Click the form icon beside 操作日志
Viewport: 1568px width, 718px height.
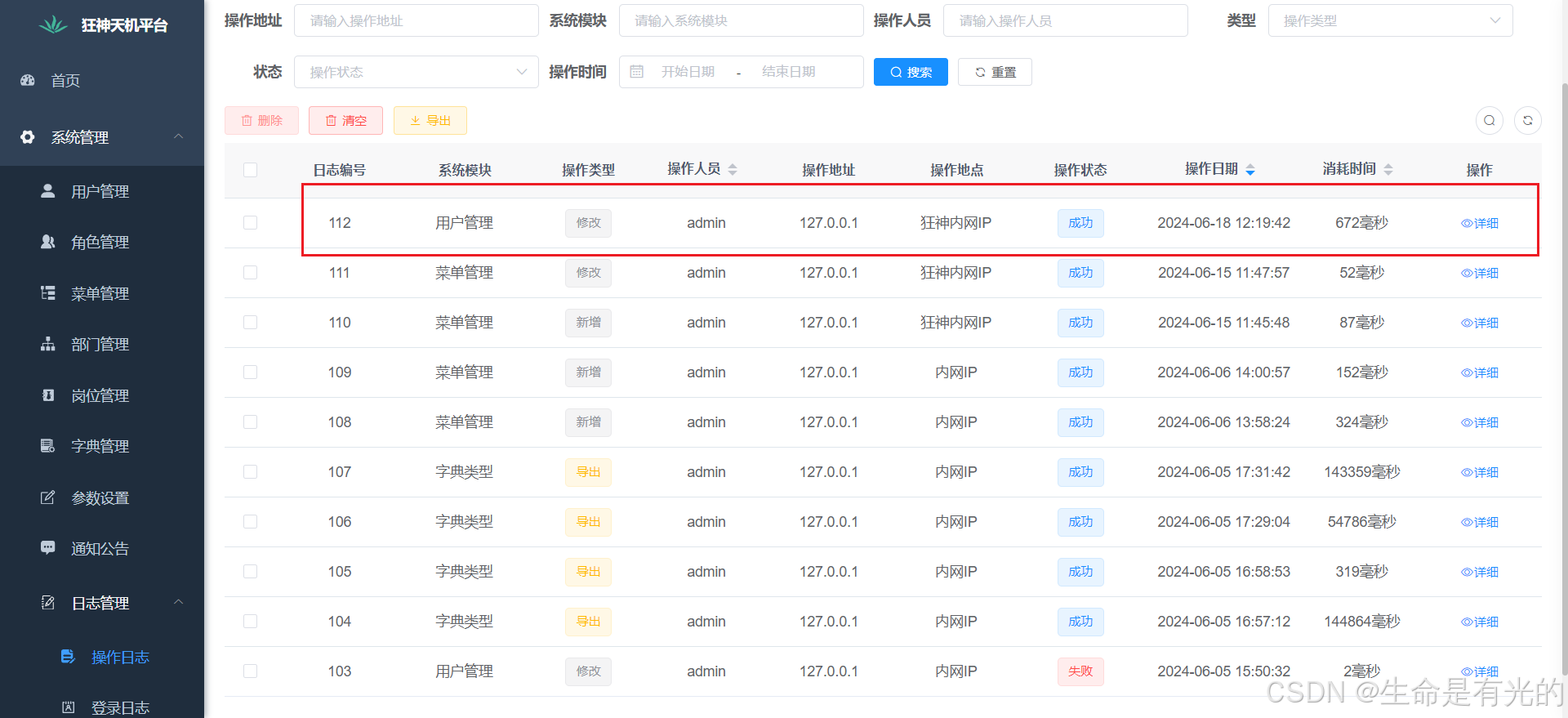click(x=69, y=657)
